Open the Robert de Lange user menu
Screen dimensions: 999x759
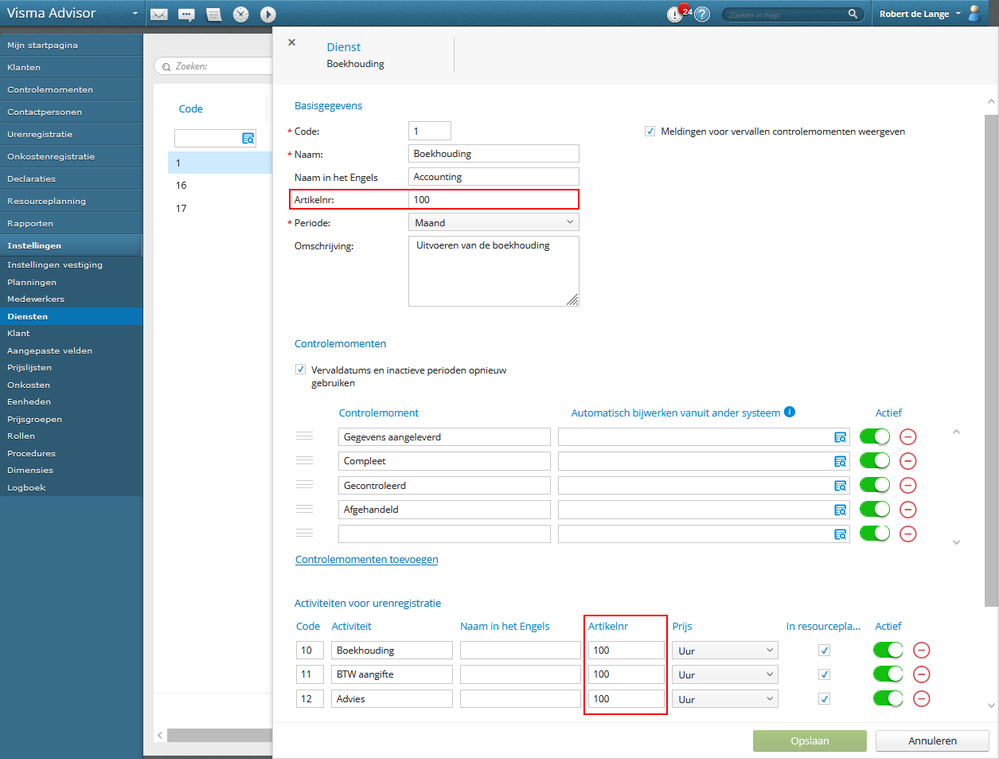click(920, 13)
